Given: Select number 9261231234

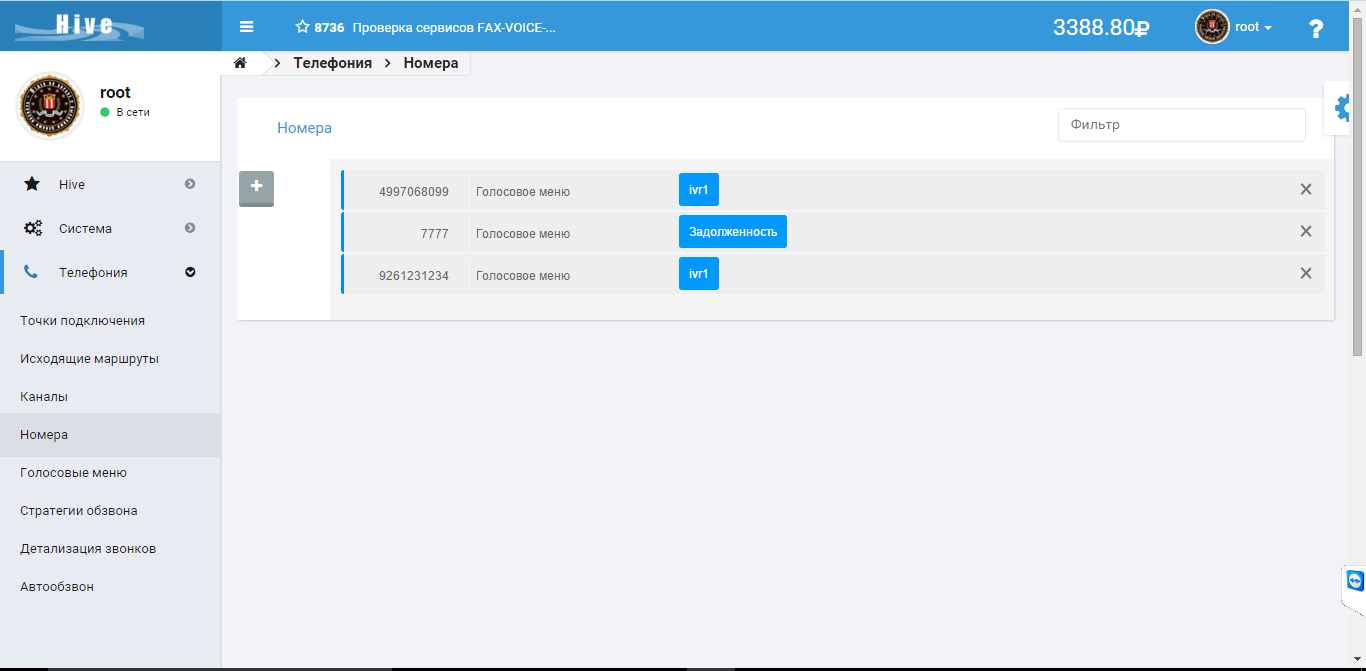Looking at the screenshot, I should [x=413, y=276].
